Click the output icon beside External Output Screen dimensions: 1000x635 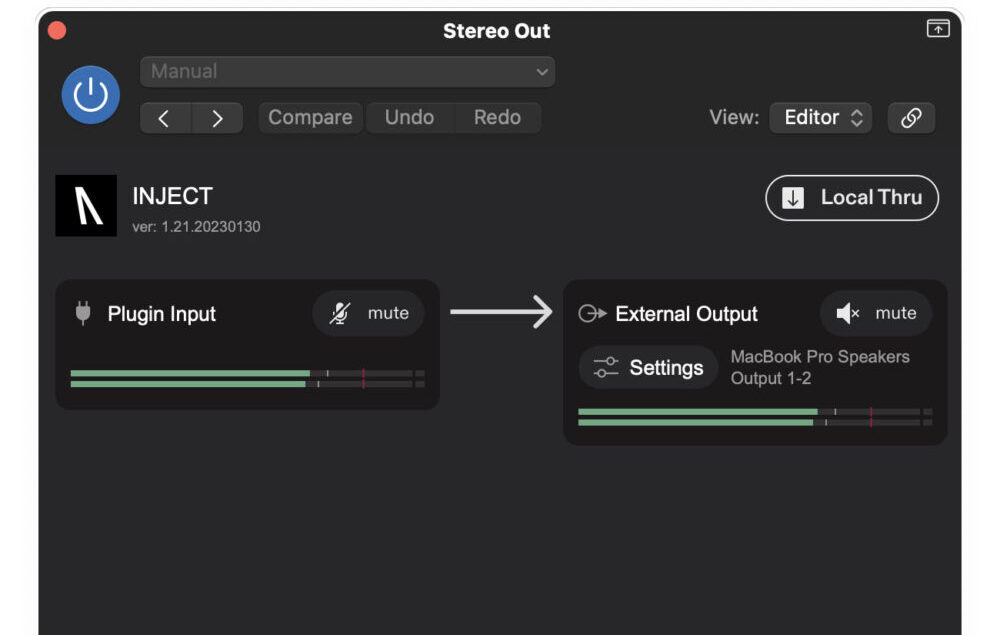(594, 313)
